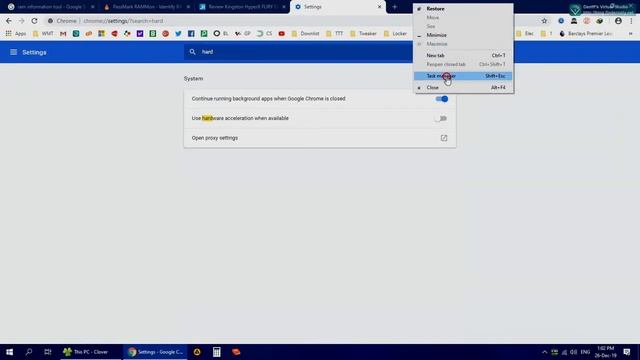Click the volume tray icon
This screenshot has height=360, width=640.
click(573, 352)
